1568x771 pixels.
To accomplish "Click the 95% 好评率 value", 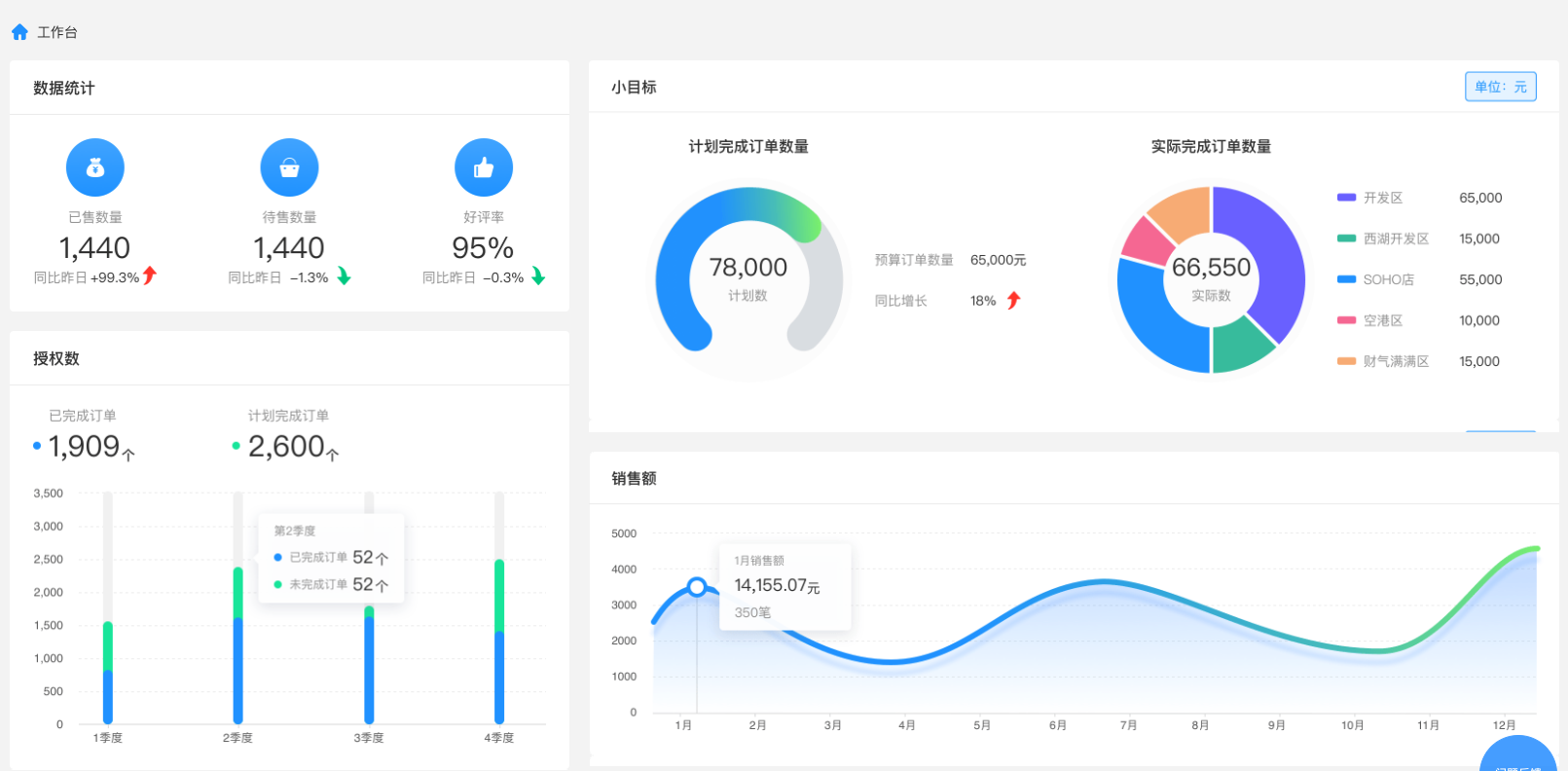I will click(483, 247).
